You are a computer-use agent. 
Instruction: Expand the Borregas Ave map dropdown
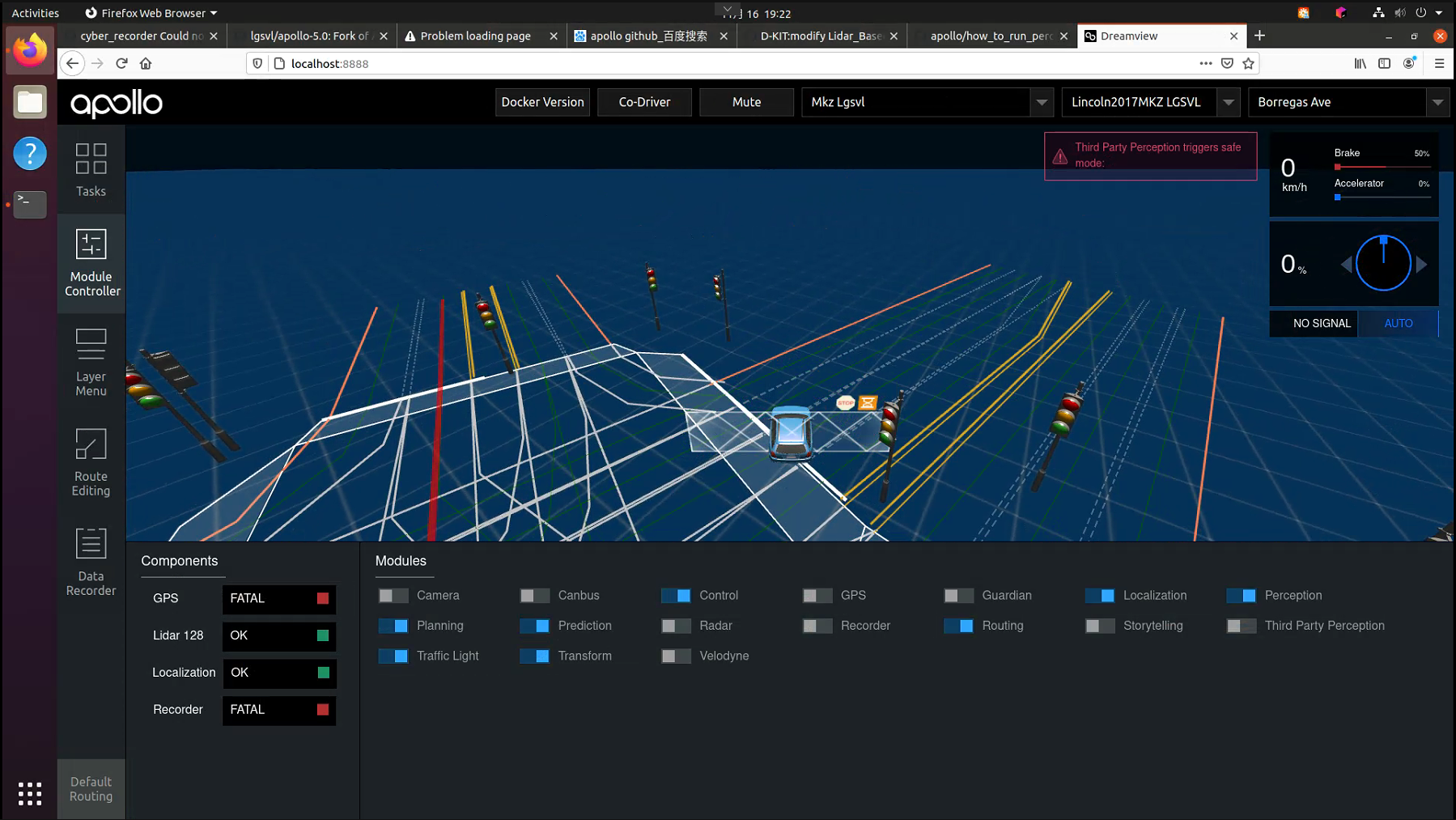[x=1437, y=102]
